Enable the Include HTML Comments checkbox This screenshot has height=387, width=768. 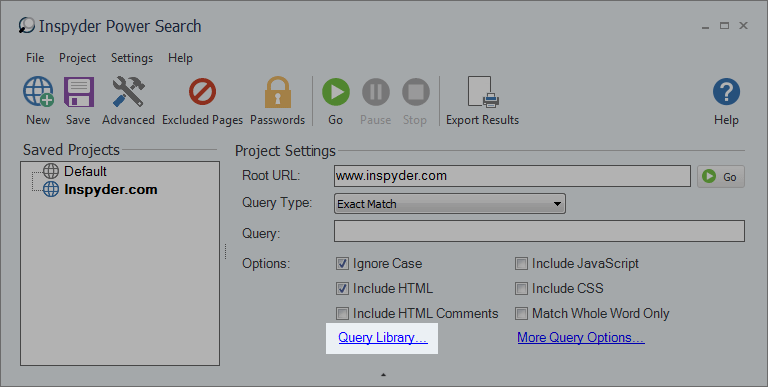[342, 314]
